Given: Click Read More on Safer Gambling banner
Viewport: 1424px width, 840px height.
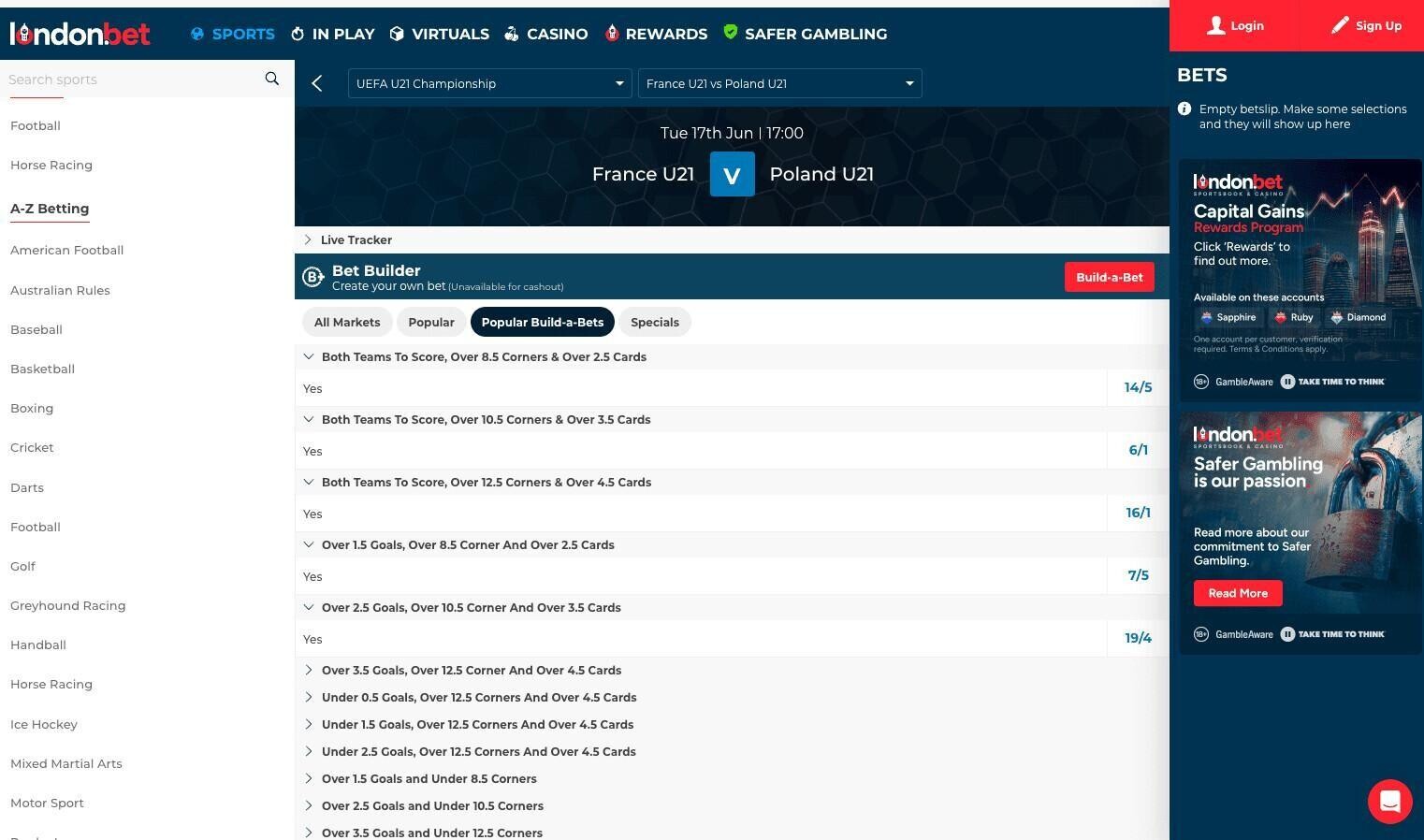Looking at the screenshot, I should [x=1237, y=593].
